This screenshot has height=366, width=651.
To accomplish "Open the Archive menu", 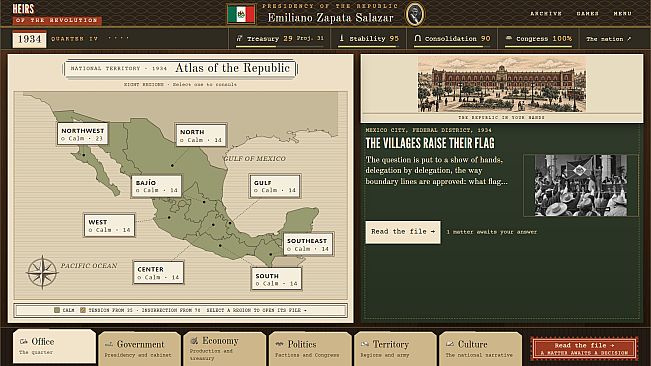I will point(546,14).
